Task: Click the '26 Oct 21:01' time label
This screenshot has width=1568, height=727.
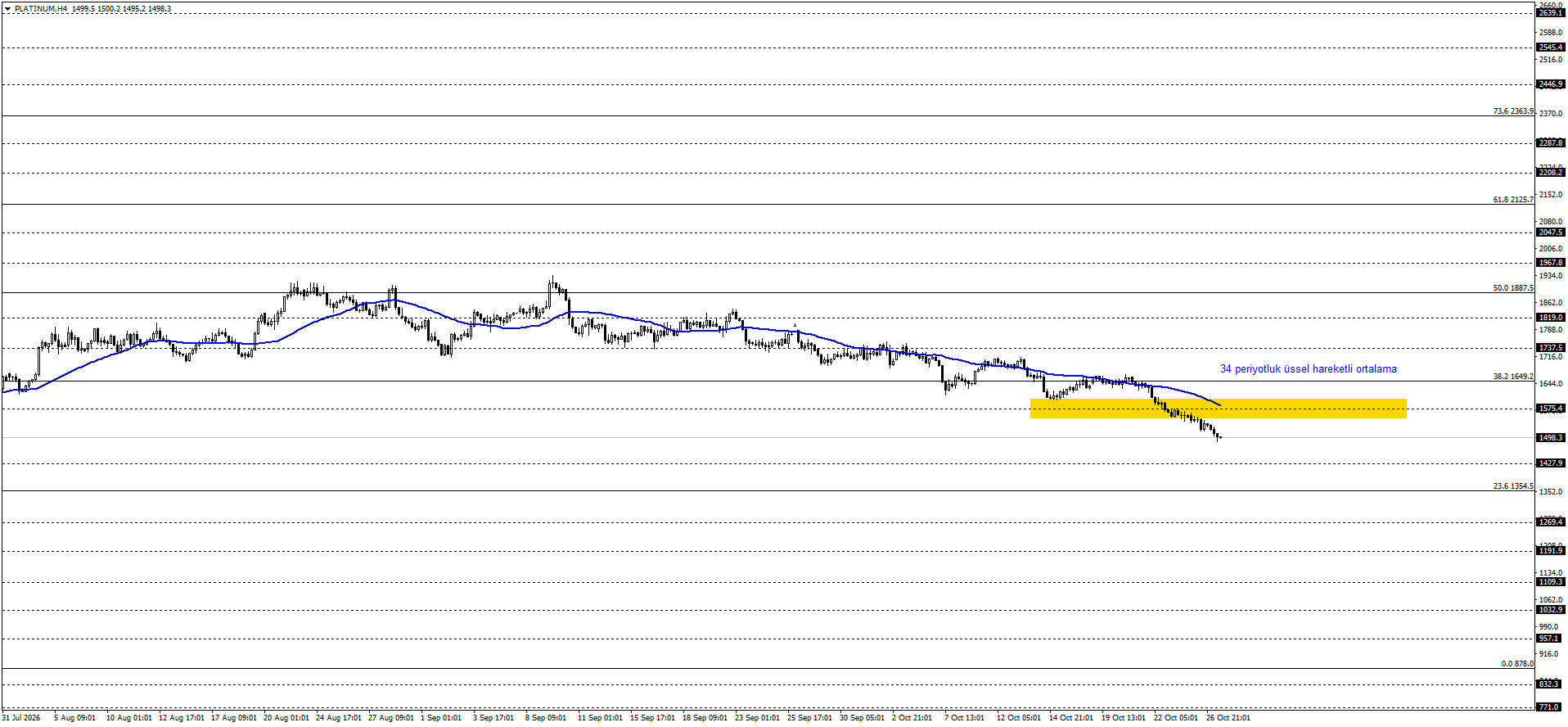Action: tap(1228, 718)
